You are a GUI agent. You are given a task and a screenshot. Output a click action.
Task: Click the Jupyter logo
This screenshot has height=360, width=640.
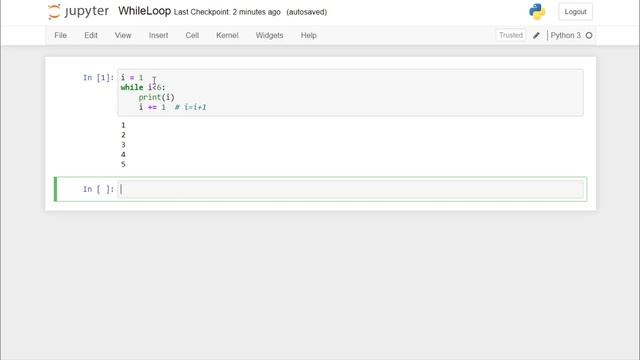tap(78, 11)
